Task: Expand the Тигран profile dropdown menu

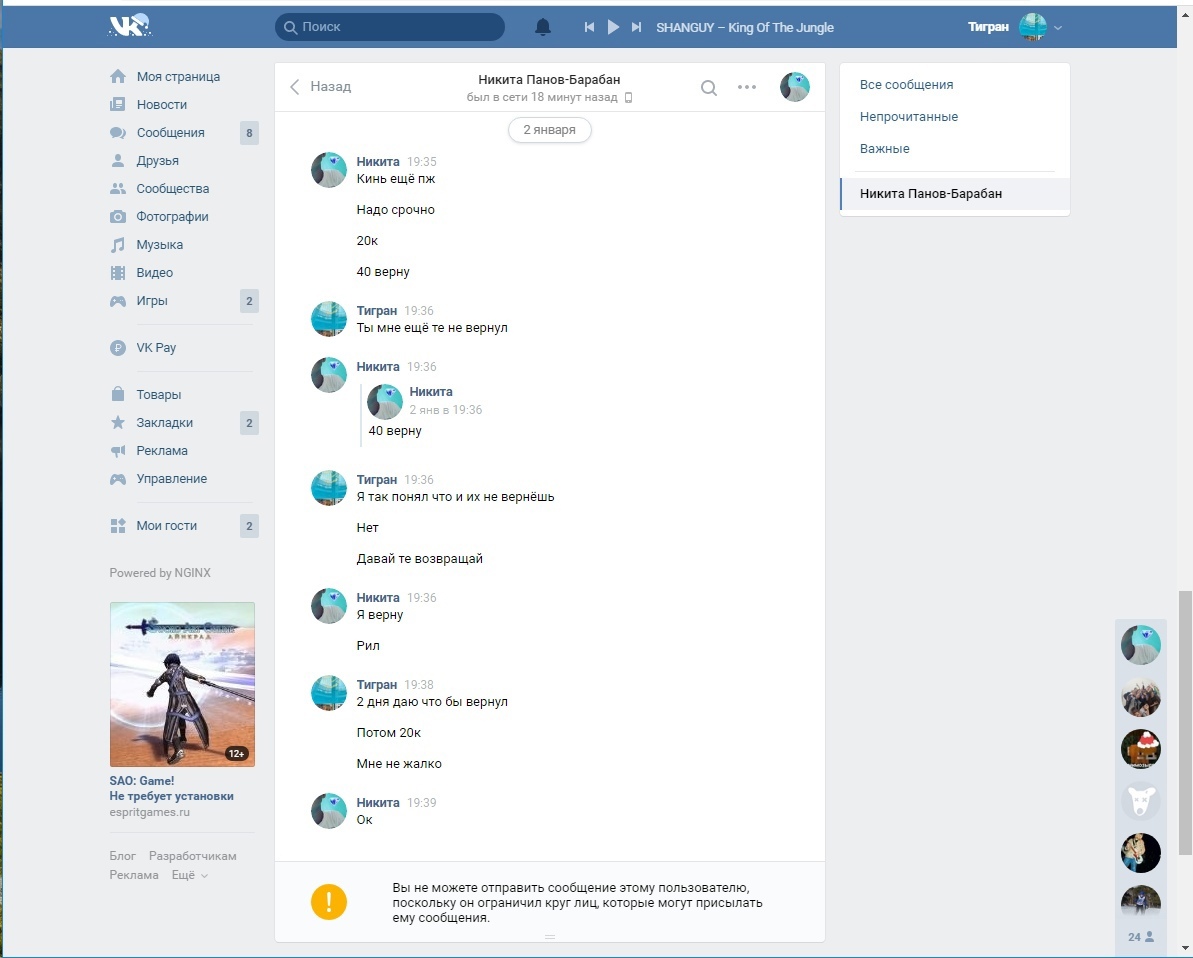Action: click(x=1058, y=28)
